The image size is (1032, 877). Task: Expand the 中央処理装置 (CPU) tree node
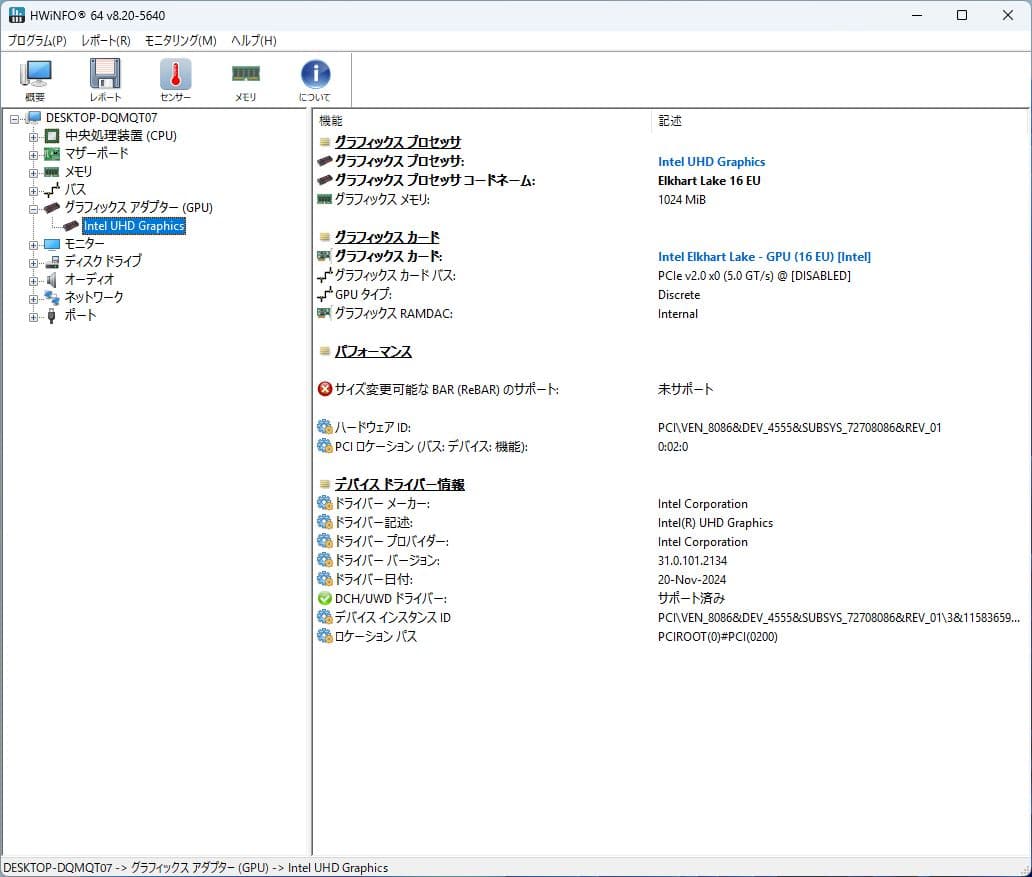(x=34, y=136)
